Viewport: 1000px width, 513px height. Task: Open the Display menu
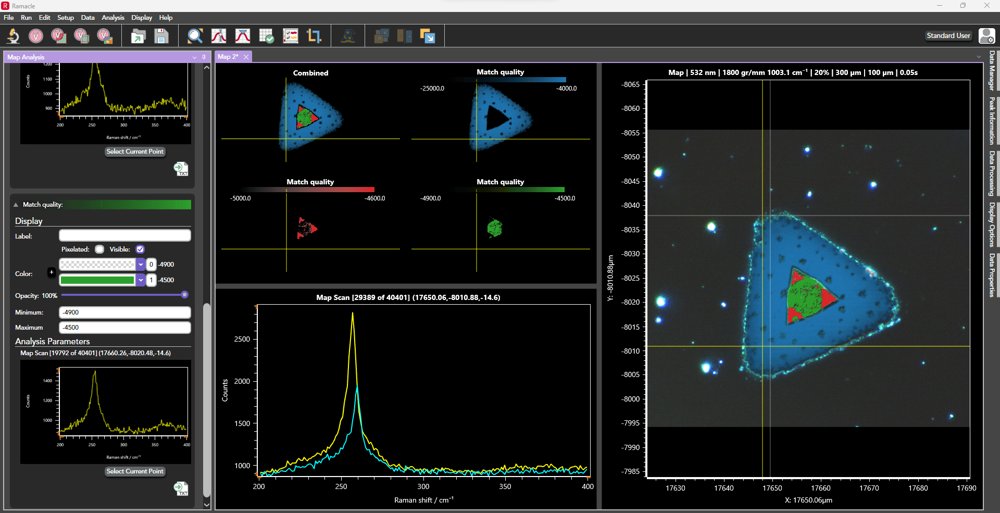(142, 18)
